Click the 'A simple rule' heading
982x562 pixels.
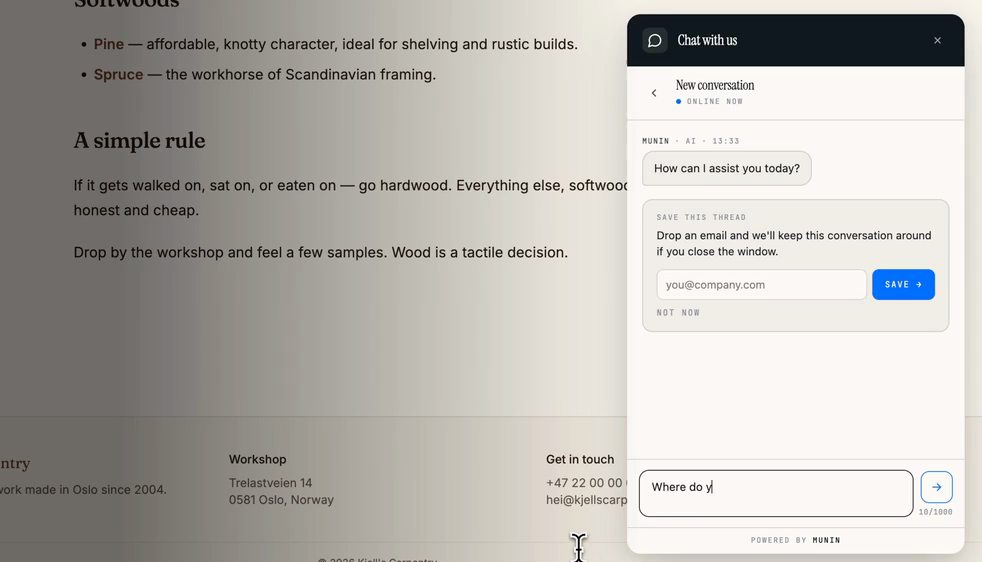tap(139, 140)
